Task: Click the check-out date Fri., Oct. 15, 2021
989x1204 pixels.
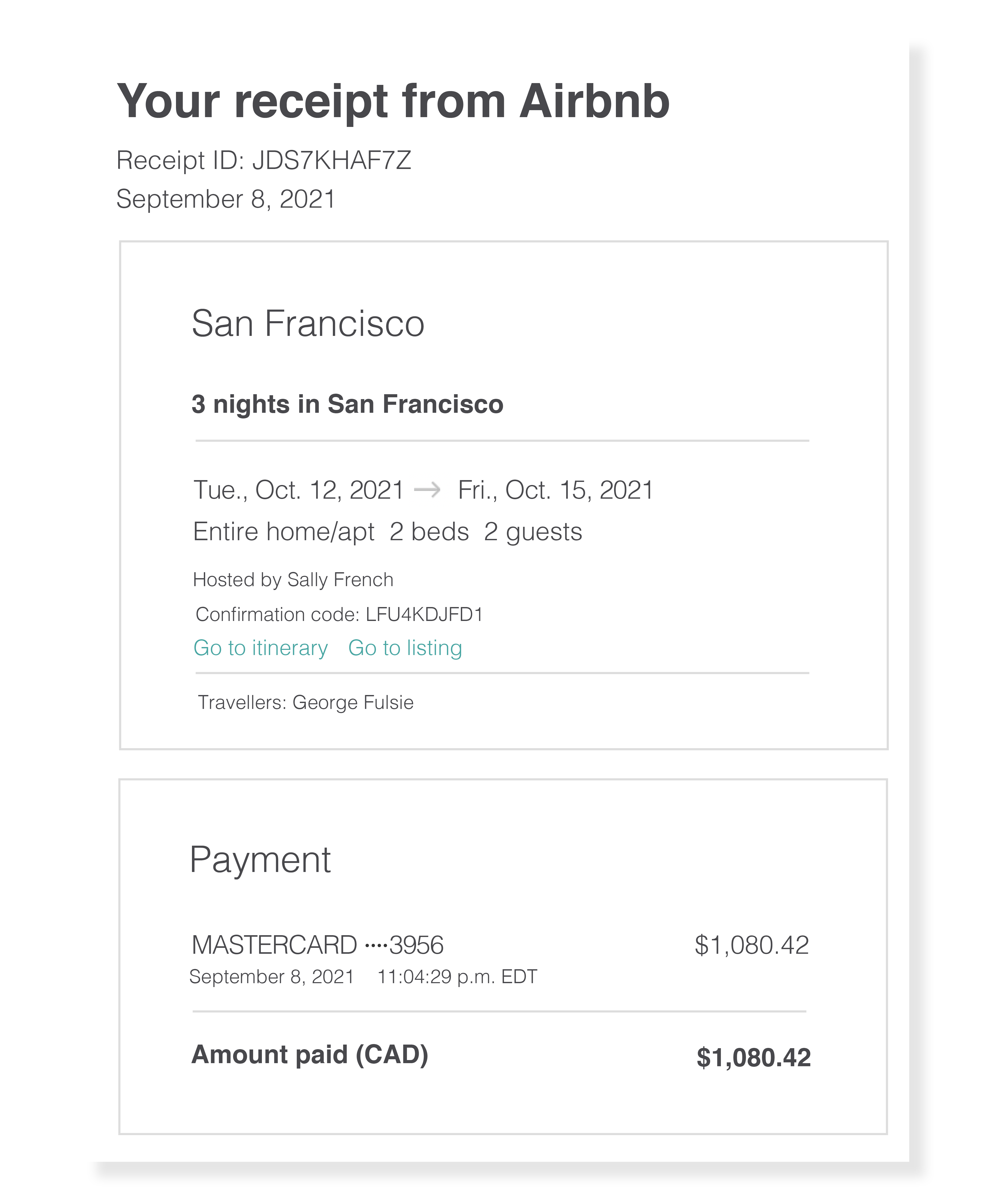Action: coord(556,490)
